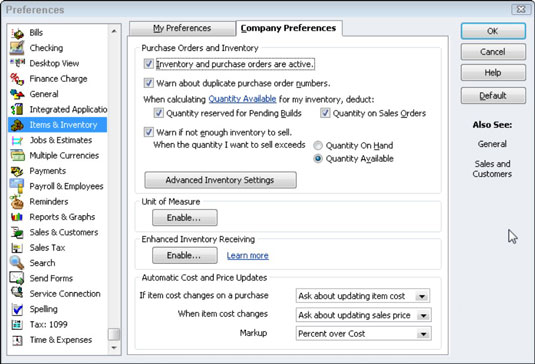The height and width of the screenshot is (364, 535).
Task: Uncheck Inventory and purchase orders are active
Action: [149, 64]
